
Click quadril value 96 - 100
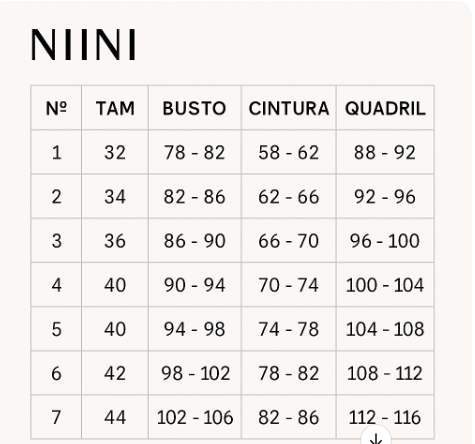tap(385, 241)
